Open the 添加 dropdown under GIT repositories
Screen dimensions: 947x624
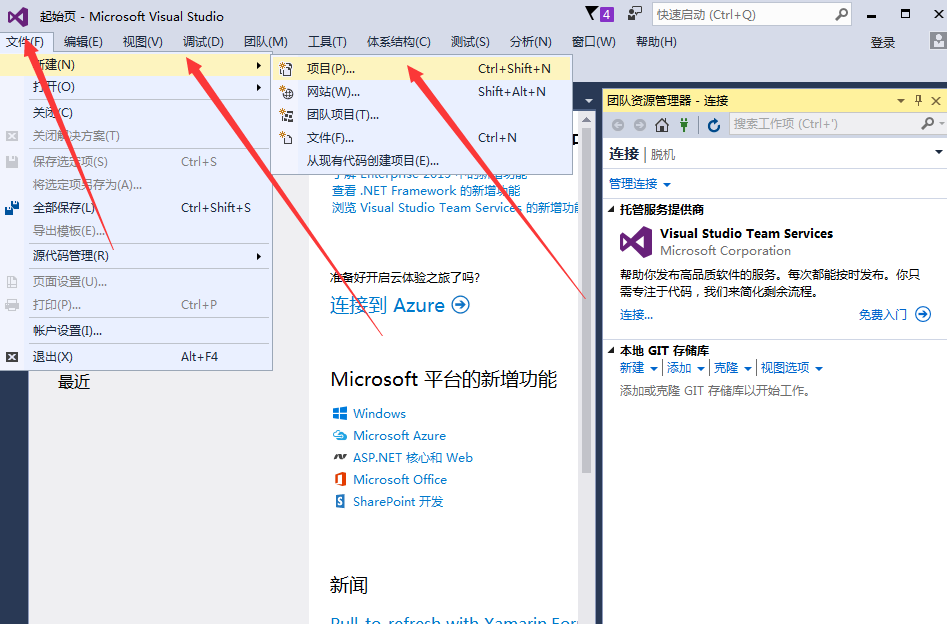[x=701, y=368]
